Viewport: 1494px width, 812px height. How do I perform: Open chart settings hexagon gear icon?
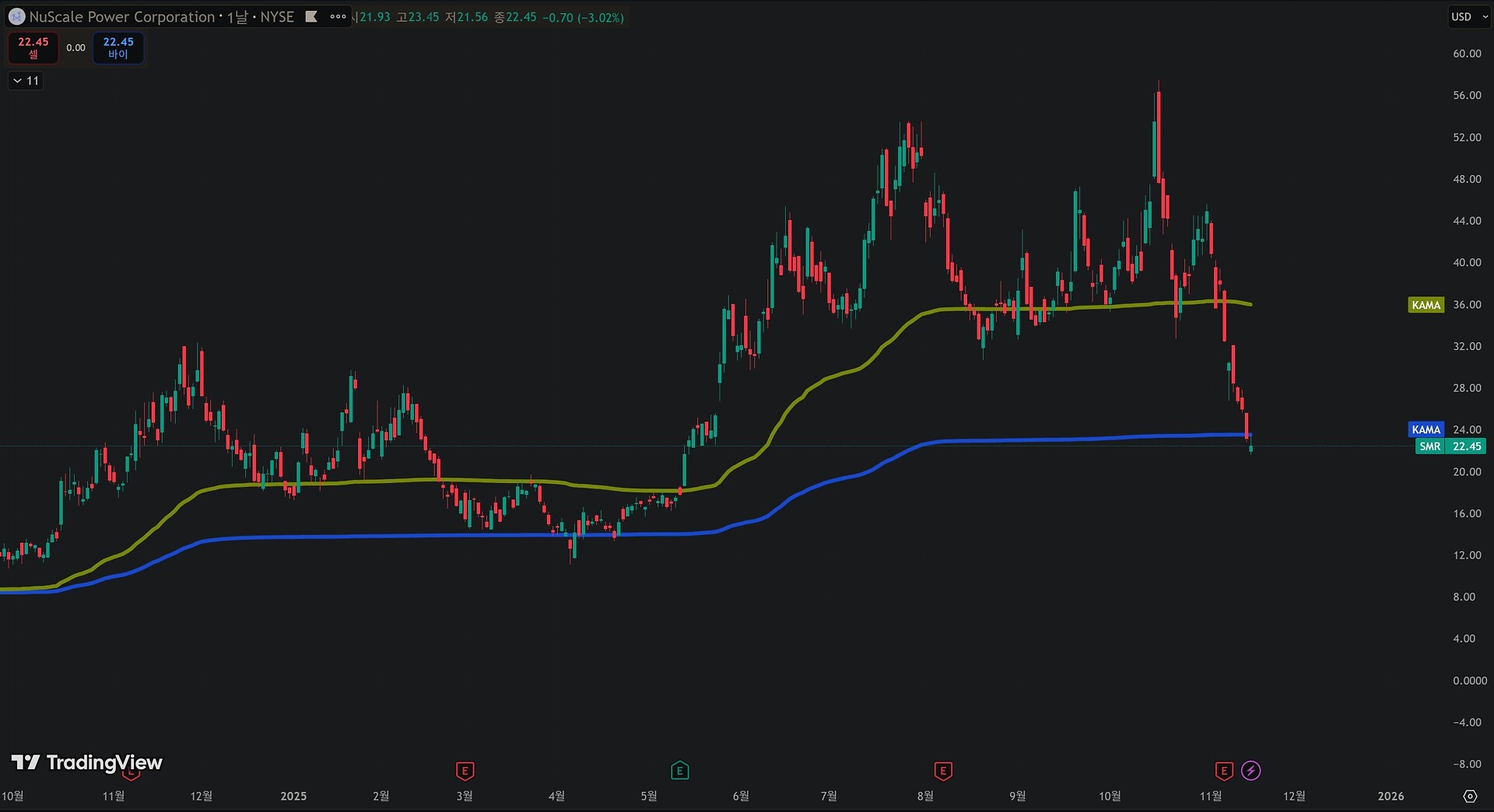[x=1470, y=796]
